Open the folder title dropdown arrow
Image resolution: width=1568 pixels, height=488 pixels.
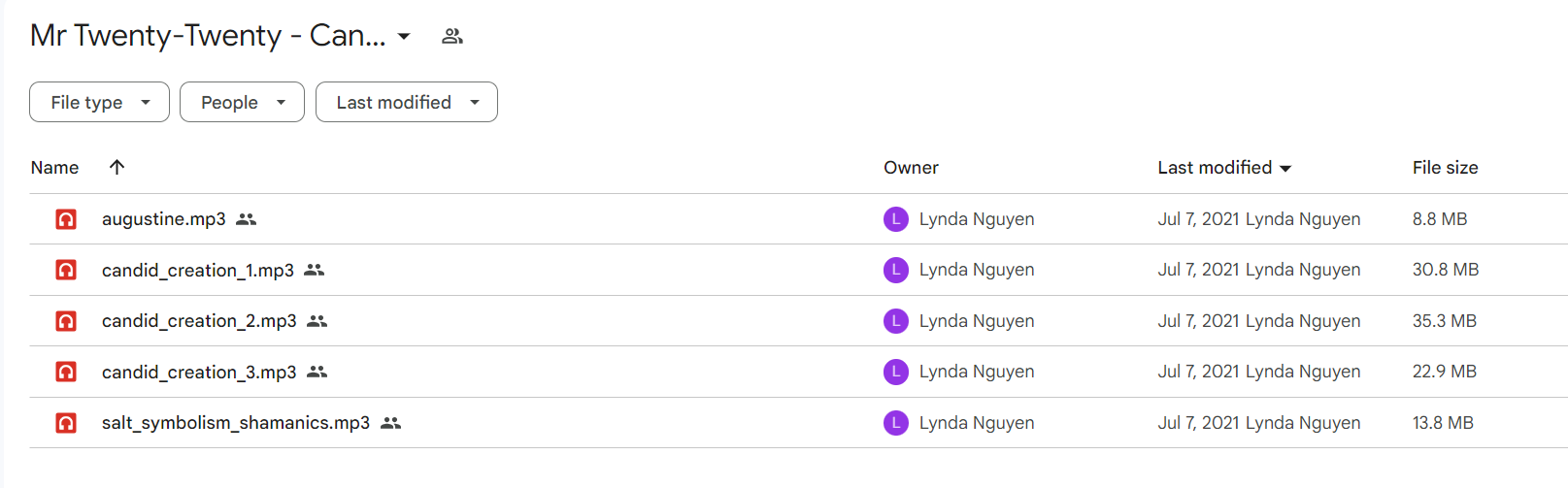(x=404, y=37)
